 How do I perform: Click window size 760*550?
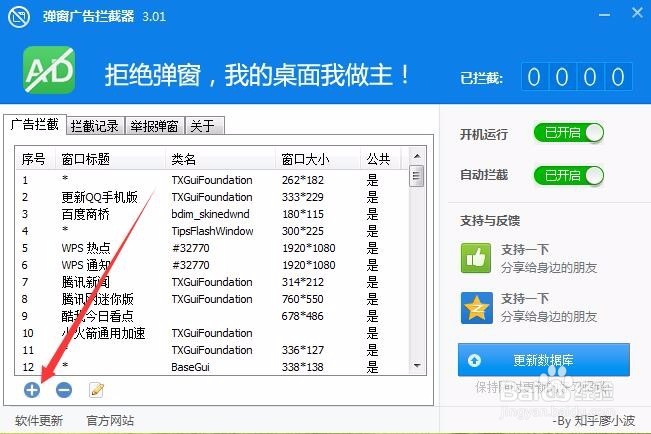point(303,299)
